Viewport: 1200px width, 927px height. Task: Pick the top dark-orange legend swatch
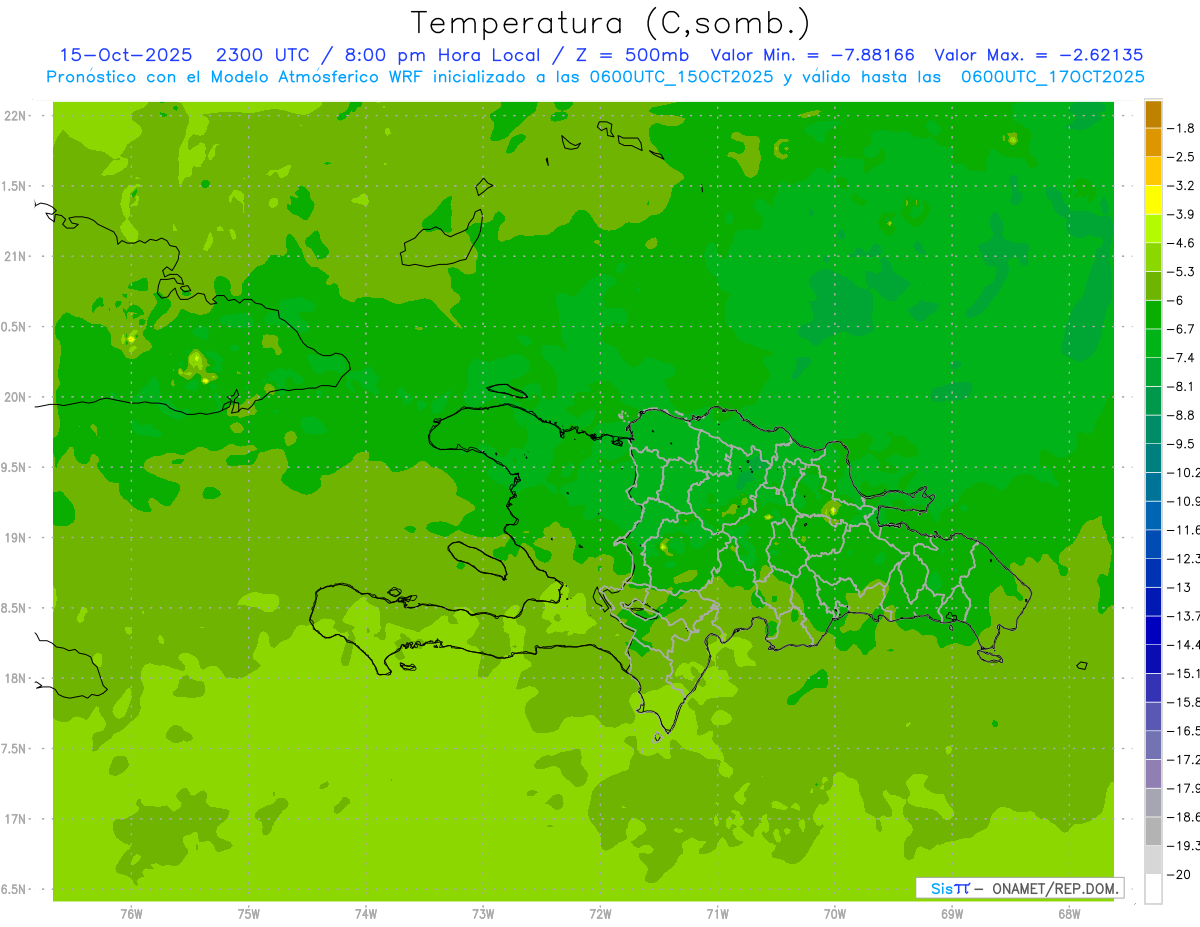tap(1153, 114)
